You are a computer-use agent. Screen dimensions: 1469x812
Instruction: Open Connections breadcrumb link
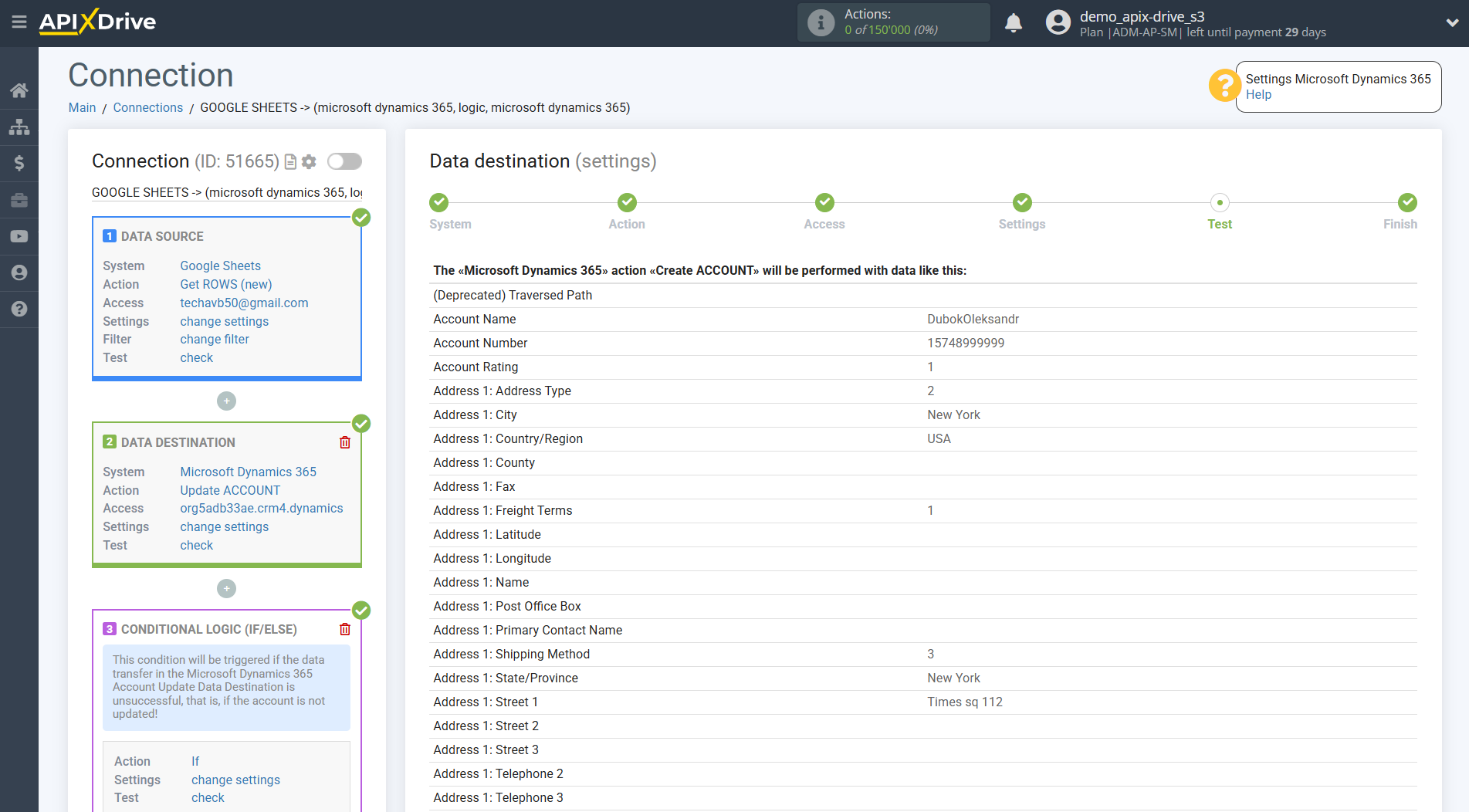click(148, 107)
